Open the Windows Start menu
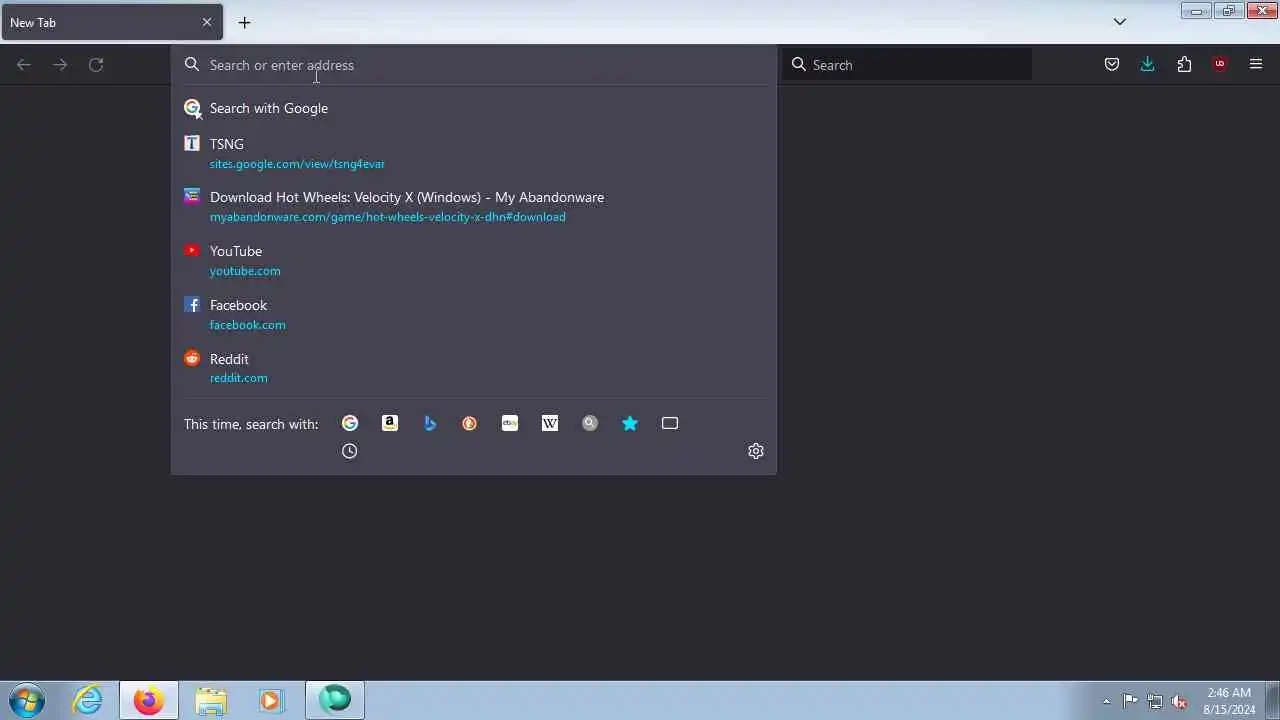The image size is (1280, 720). 27,700
